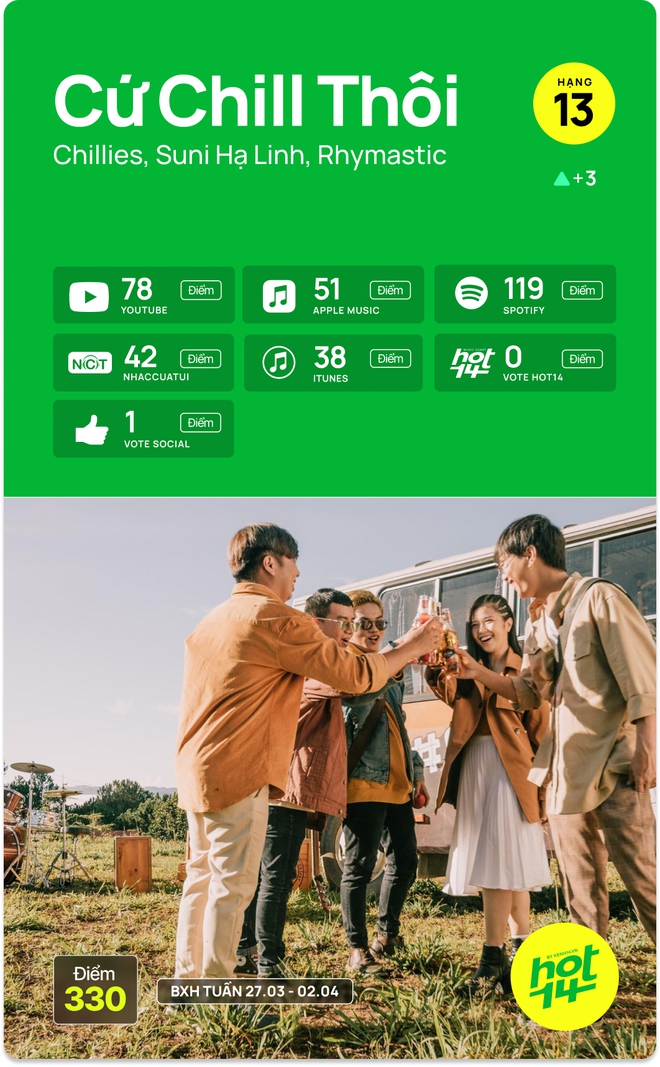Click the Spotify logo icon
This screenshot has height=1067, width=660.
coord(472,293)
